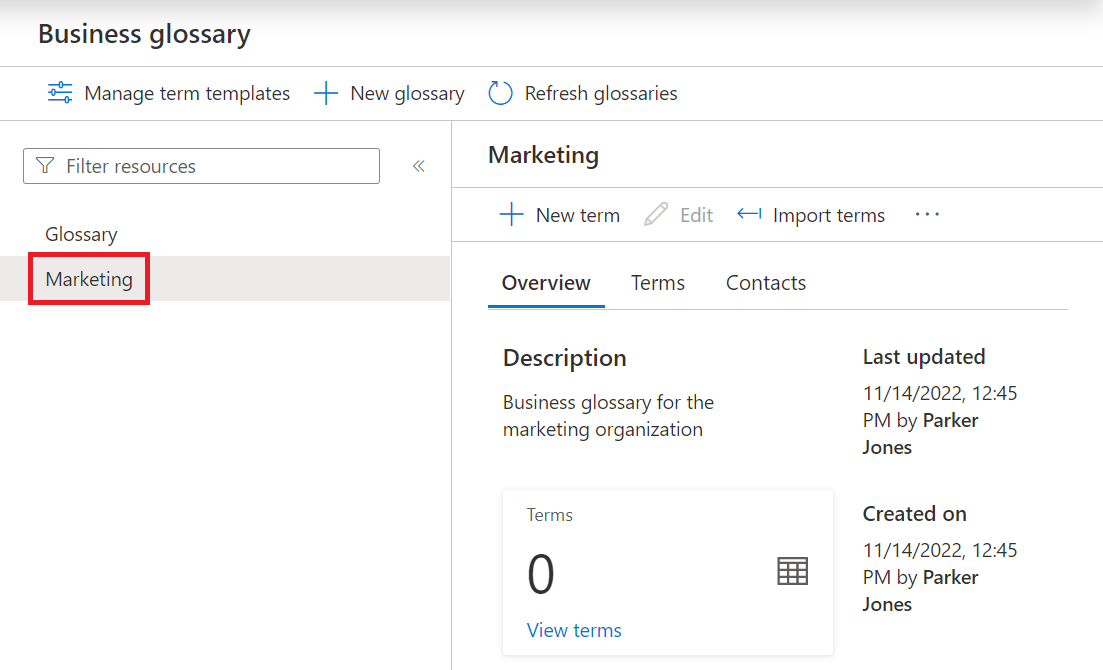Select Glossary in the resource list
Viewport: 1103px width, 670px height.
[81, 234]
